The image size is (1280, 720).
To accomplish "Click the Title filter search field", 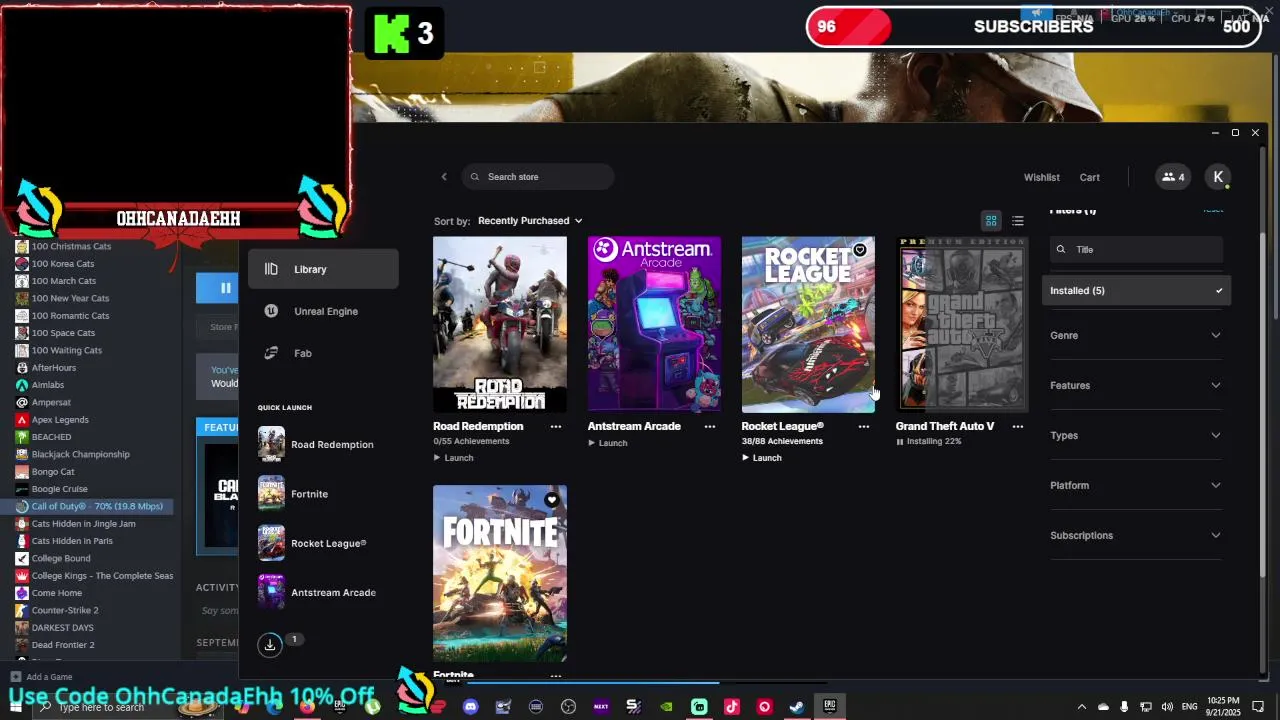I will pos(1136,250).
